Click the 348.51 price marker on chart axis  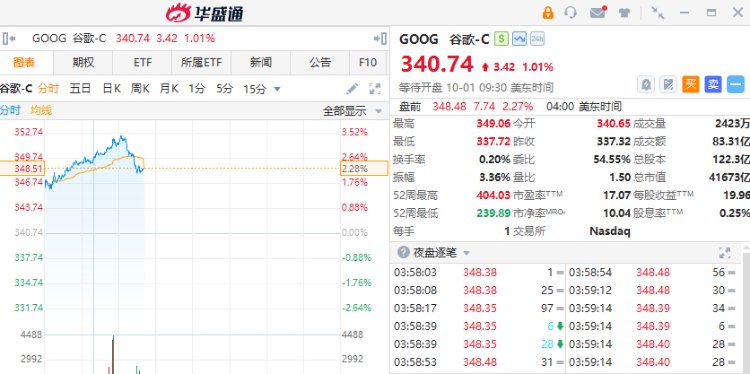point(22,168)
